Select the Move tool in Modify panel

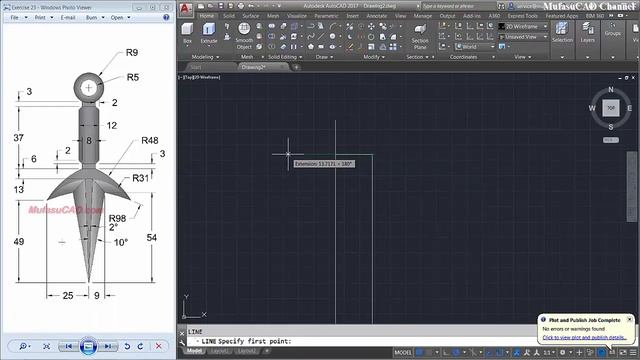pyautogui.click(x=371, y=27)
